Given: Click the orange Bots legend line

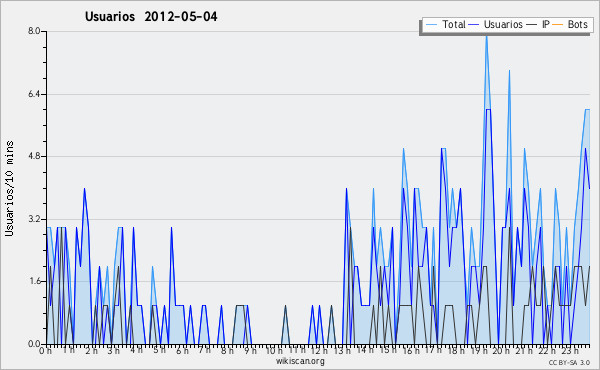Looking at the screenshot, I should [558, 25].
